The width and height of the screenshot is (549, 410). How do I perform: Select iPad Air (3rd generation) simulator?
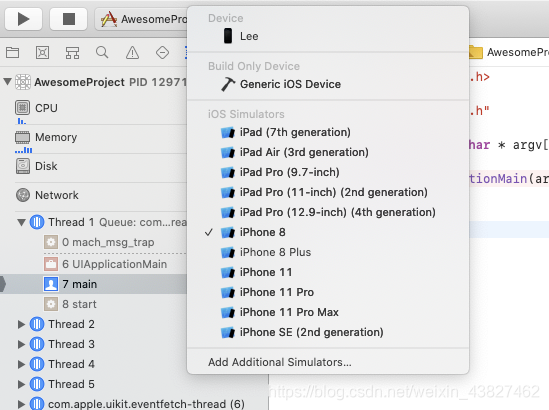(x=328, y=152)
